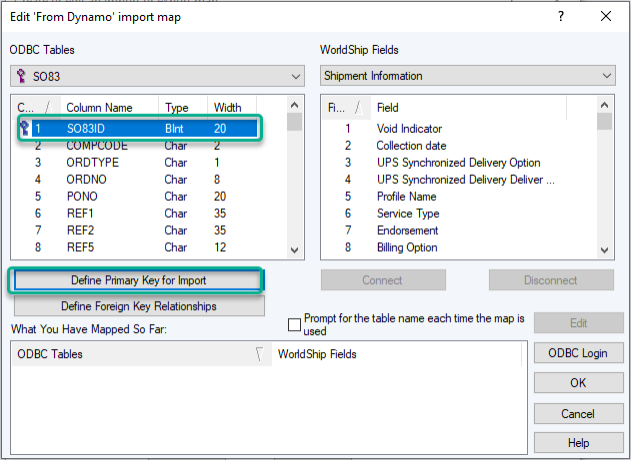Sort by the Column Name header
This screenshot has height=460, width=631.
(110, 108)
